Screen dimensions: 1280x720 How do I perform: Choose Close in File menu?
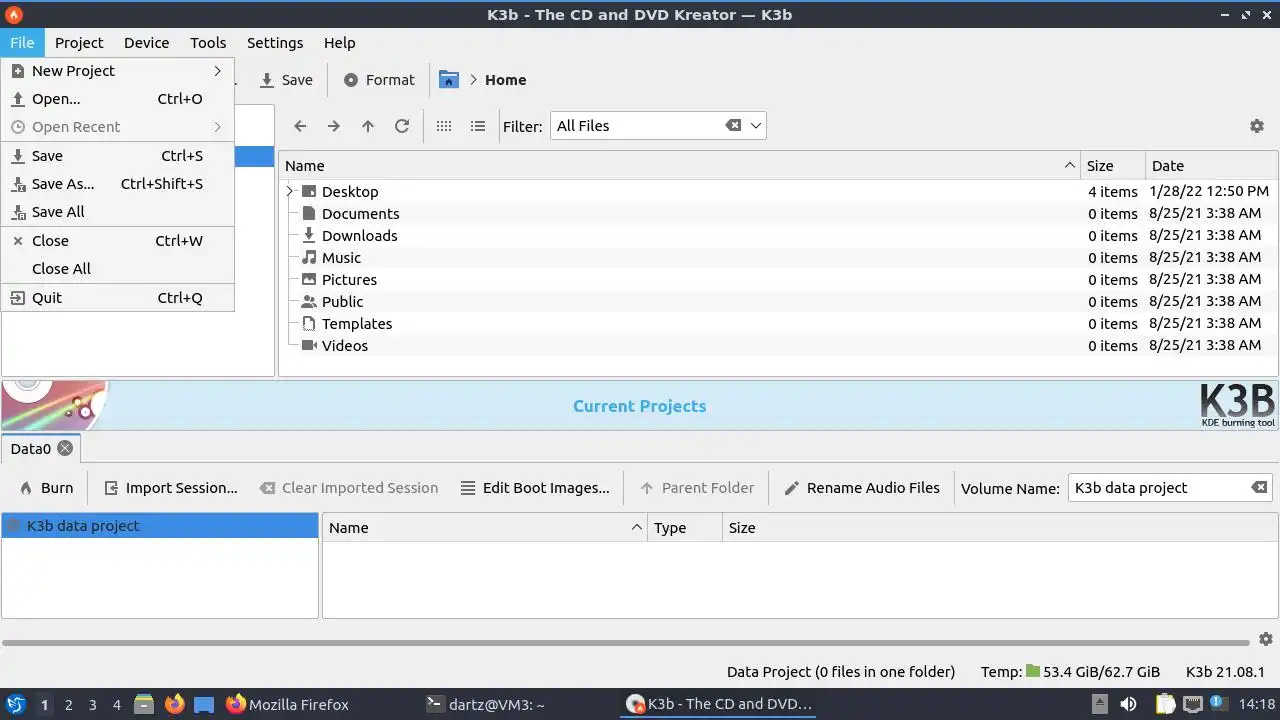click(118, 241)
